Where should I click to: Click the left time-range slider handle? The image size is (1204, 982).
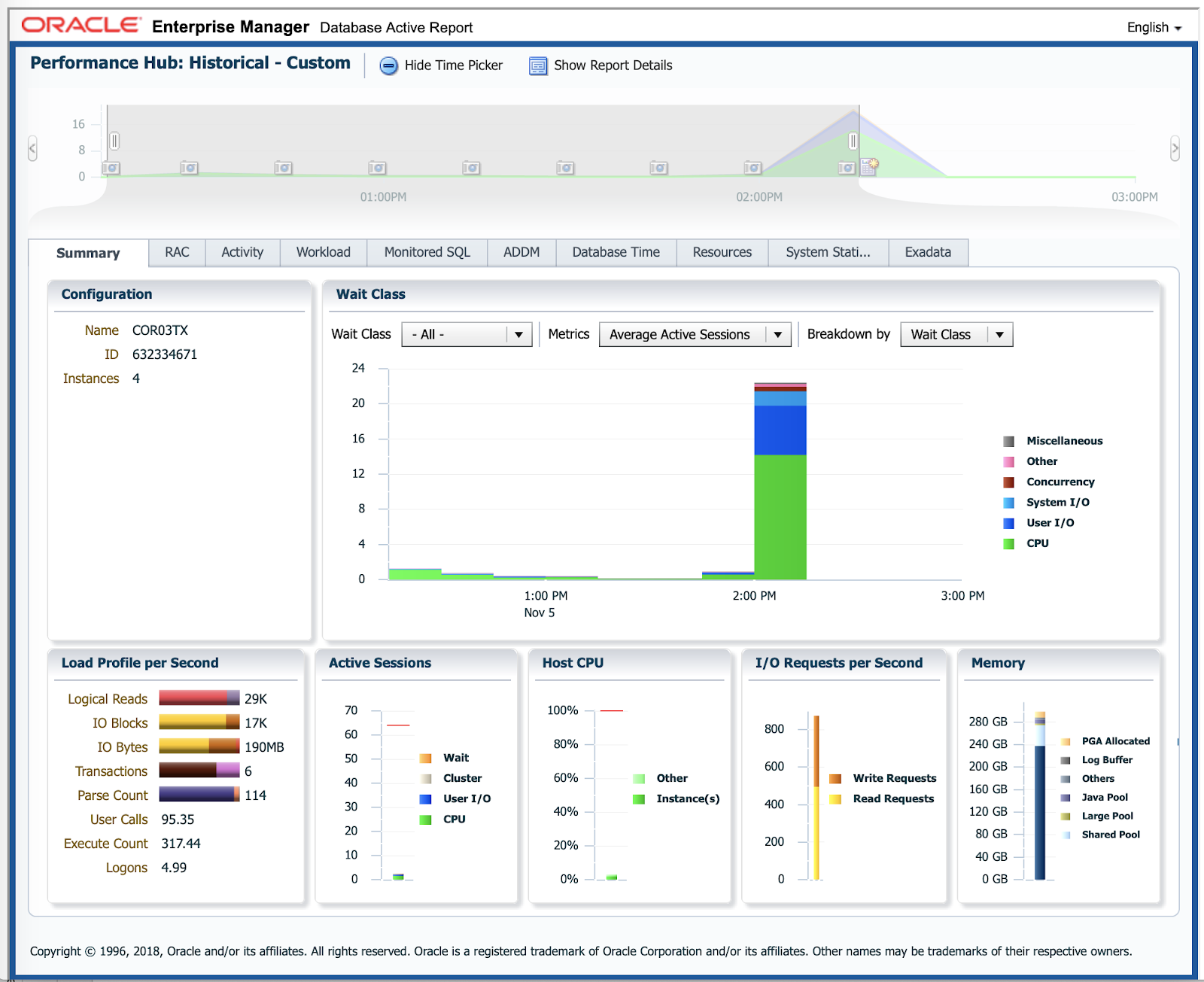tap(114, 141)
